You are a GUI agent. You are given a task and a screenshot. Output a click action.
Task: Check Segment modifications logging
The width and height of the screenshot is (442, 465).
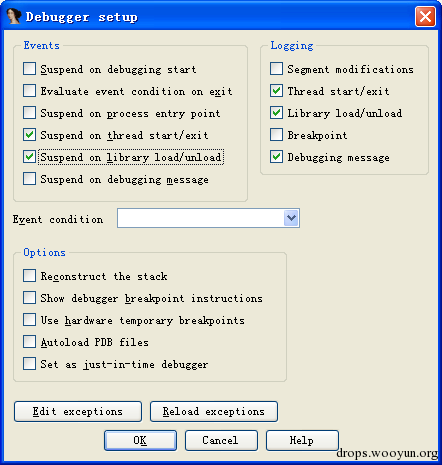coord(276,69)
